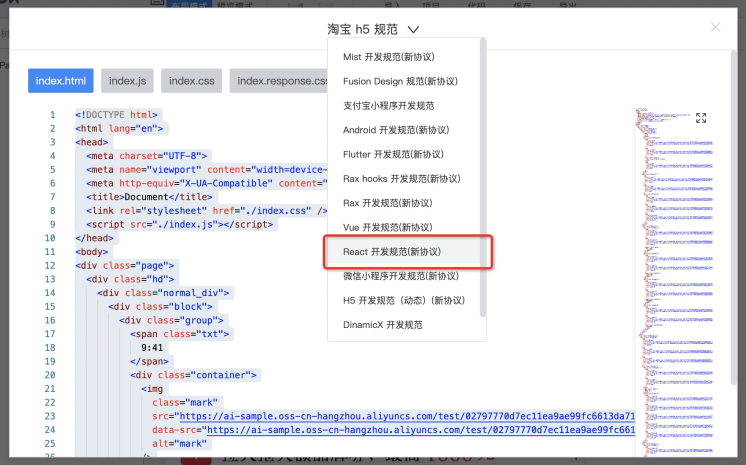This screenshot has width=746, height=465.
Task: Switch to the index.html tab
Action: 61,81
